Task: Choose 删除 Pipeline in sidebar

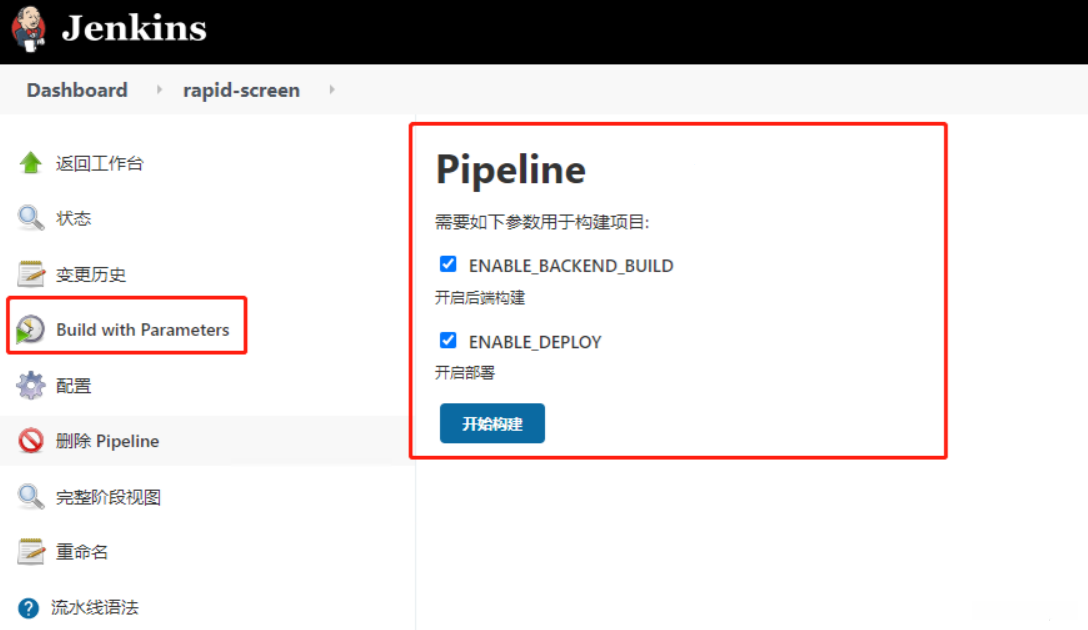Action: click(108, 441)
